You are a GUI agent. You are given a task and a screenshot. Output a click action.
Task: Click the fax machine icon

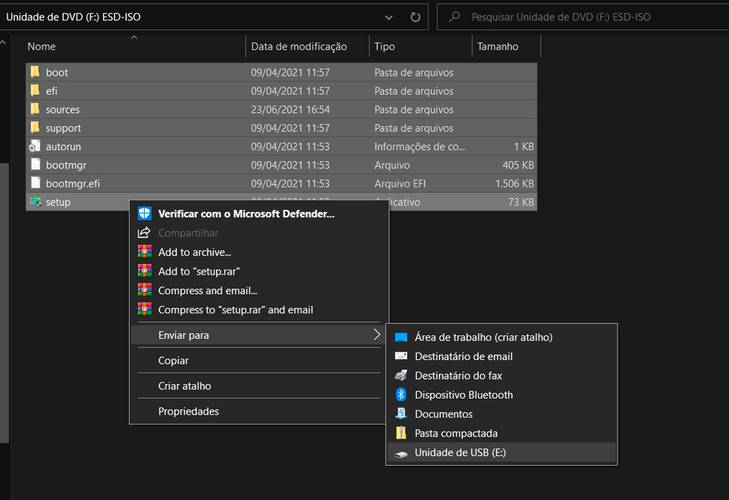[x=401, y=375]
